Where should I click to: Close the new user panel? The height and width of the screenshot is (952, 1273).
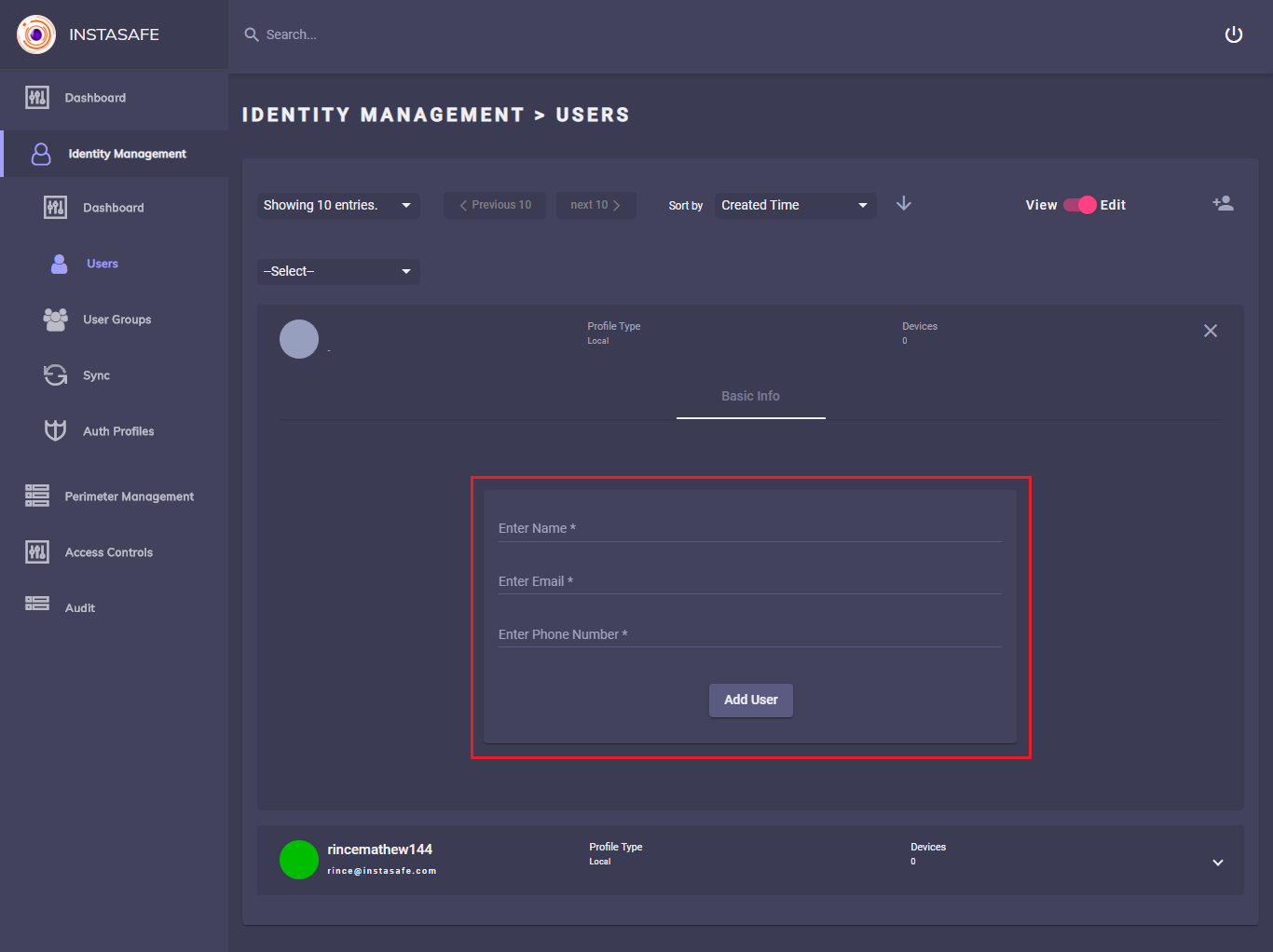point(1211,331)
